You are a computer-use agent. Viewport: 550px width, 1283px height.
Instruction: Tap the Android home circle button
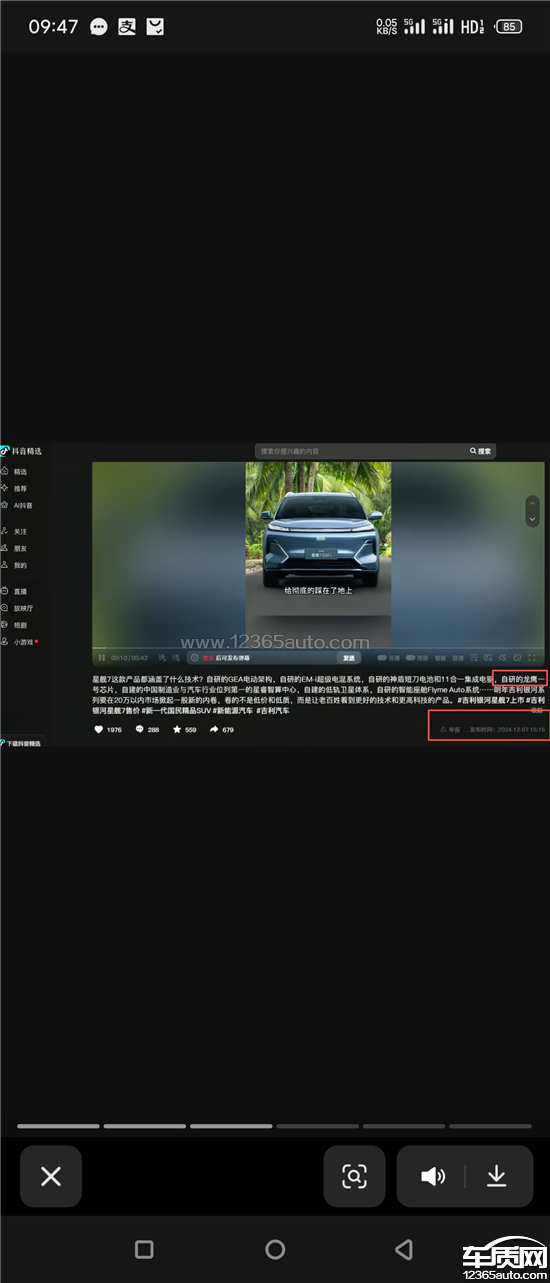point(275,1249)
